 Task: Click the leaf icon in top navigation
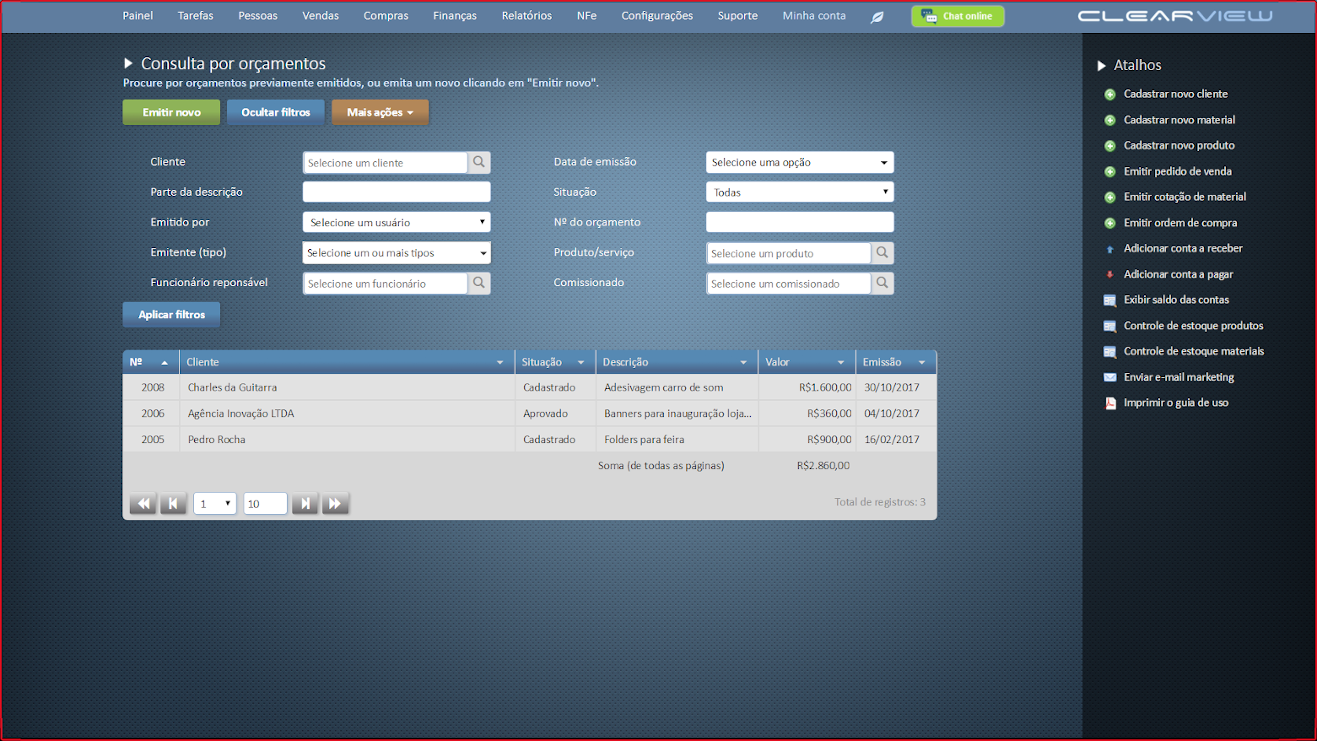pyautogui.click(x=877, y=17)
